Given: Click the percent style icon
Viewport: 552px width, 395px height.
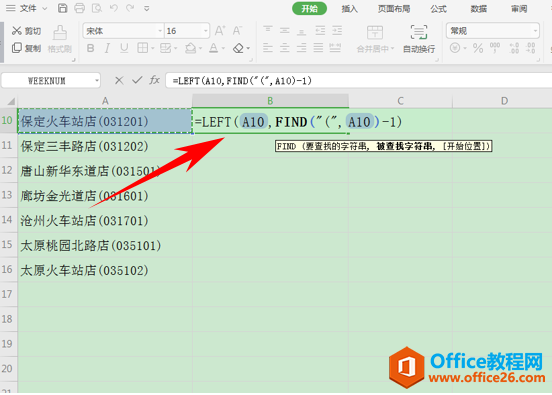Looking at the screenshot, I should pyautogui.click(x=478, y=48).
